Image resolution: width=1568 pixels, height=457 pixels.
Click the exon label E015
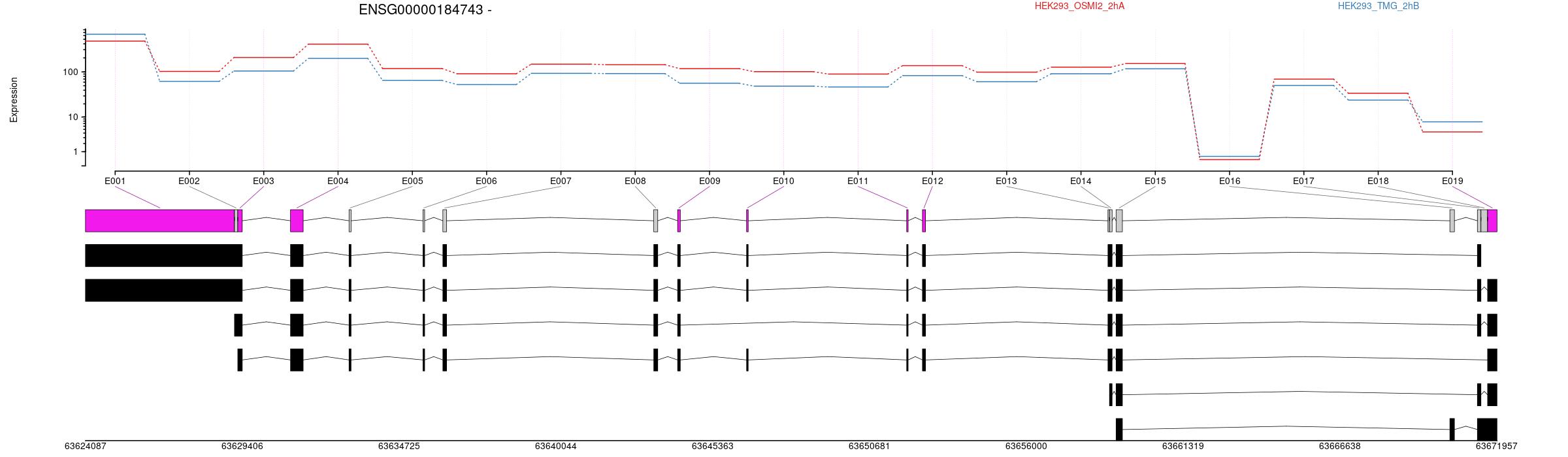tap(1155, 181)
